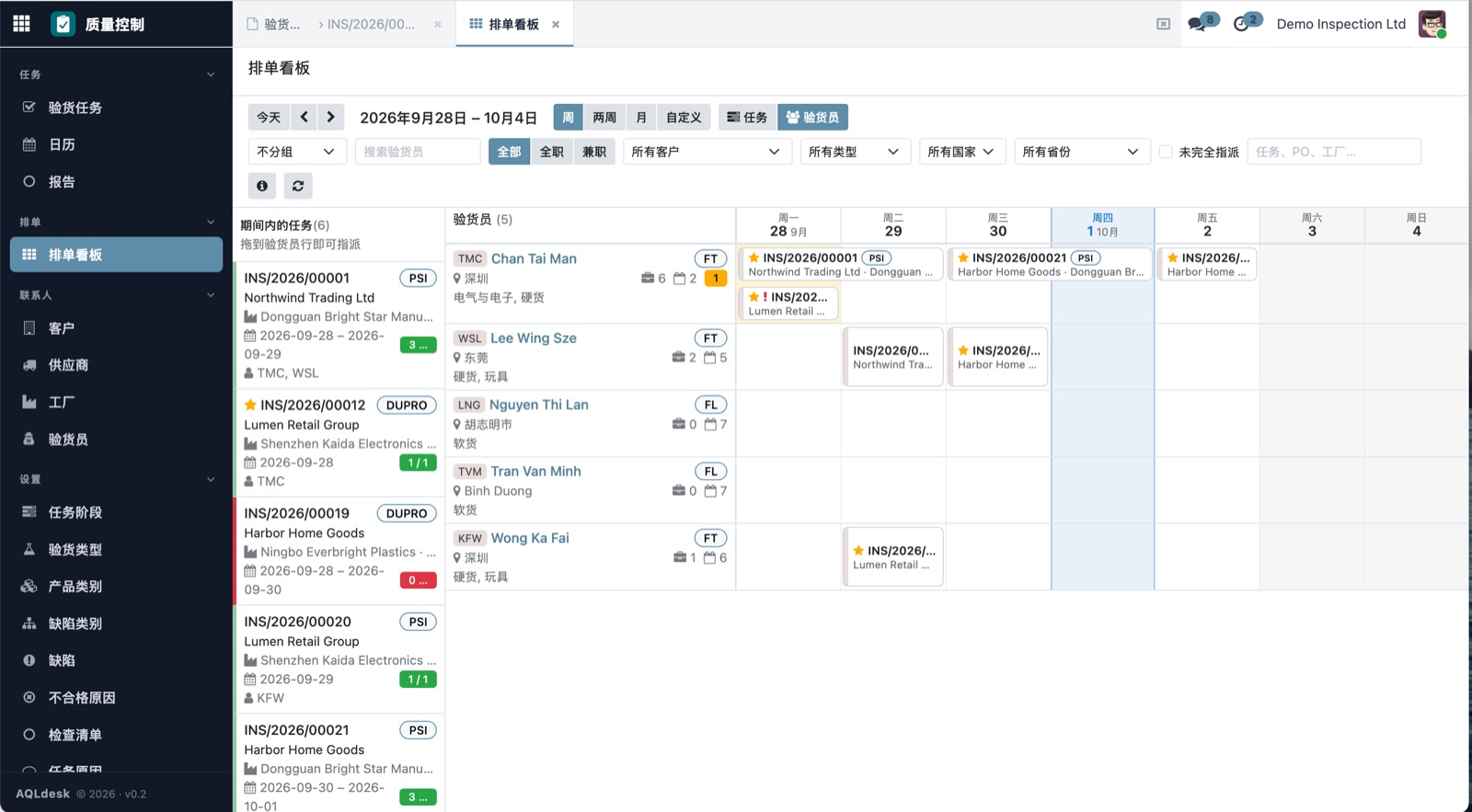Viewport: 1472px width, 812px height.
Task: Select 月 month range tab
Action: (x=641, y=117)
